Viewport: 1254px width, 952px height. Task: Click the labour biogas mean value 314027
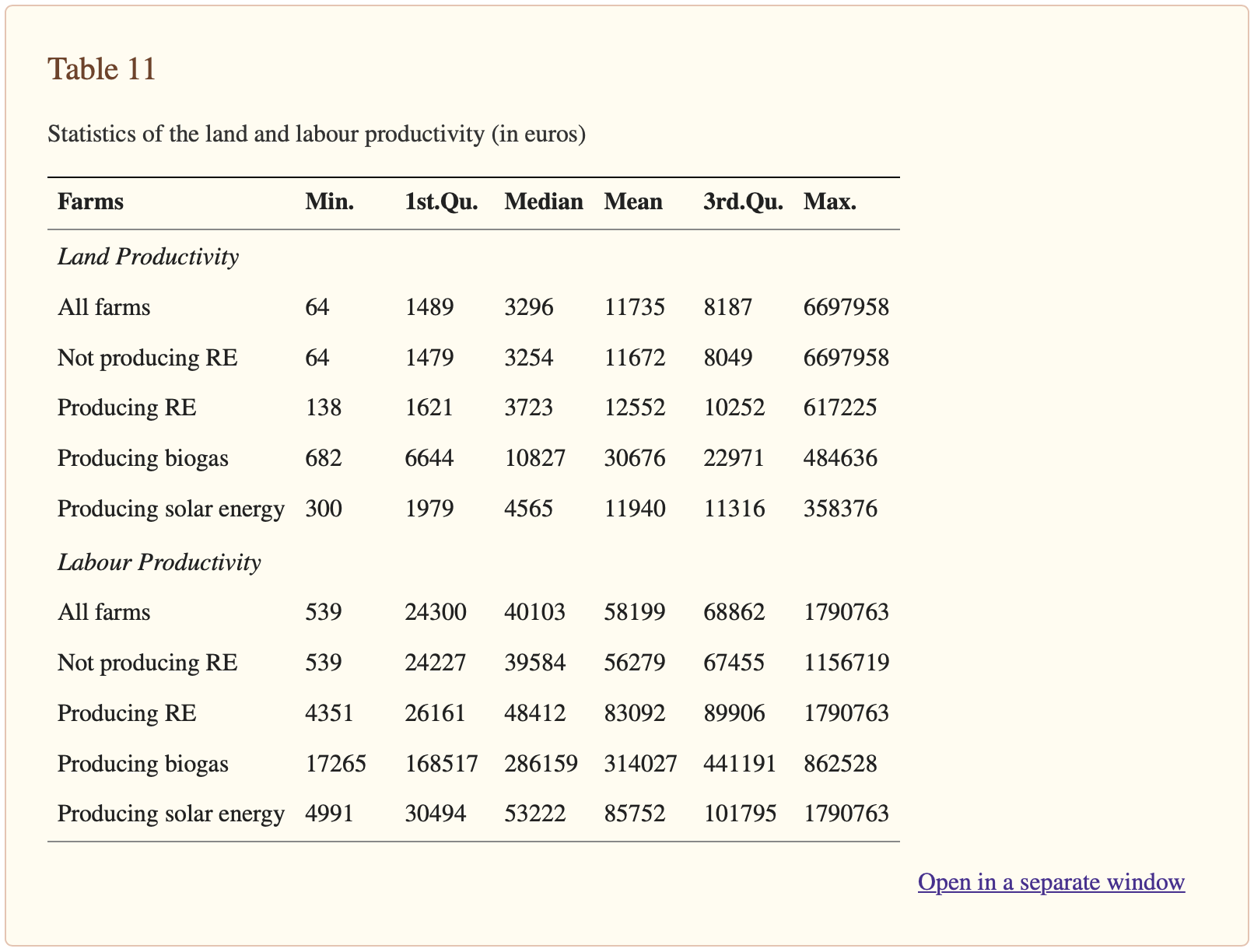coord(640,764)
